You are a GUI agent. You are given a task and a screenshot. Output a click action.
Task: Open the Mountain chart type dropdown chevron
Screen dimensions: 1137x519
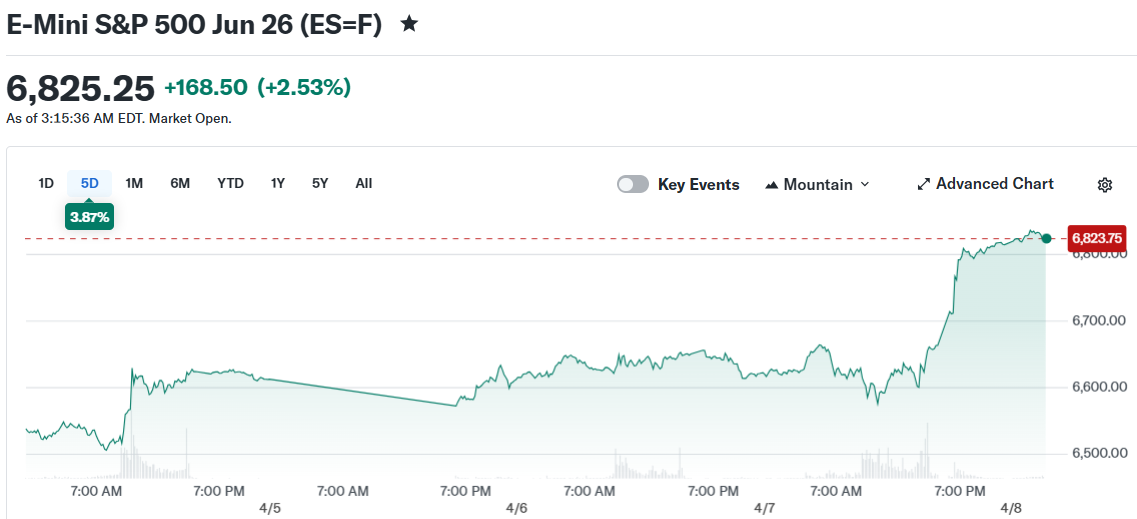tap(864, 184)
